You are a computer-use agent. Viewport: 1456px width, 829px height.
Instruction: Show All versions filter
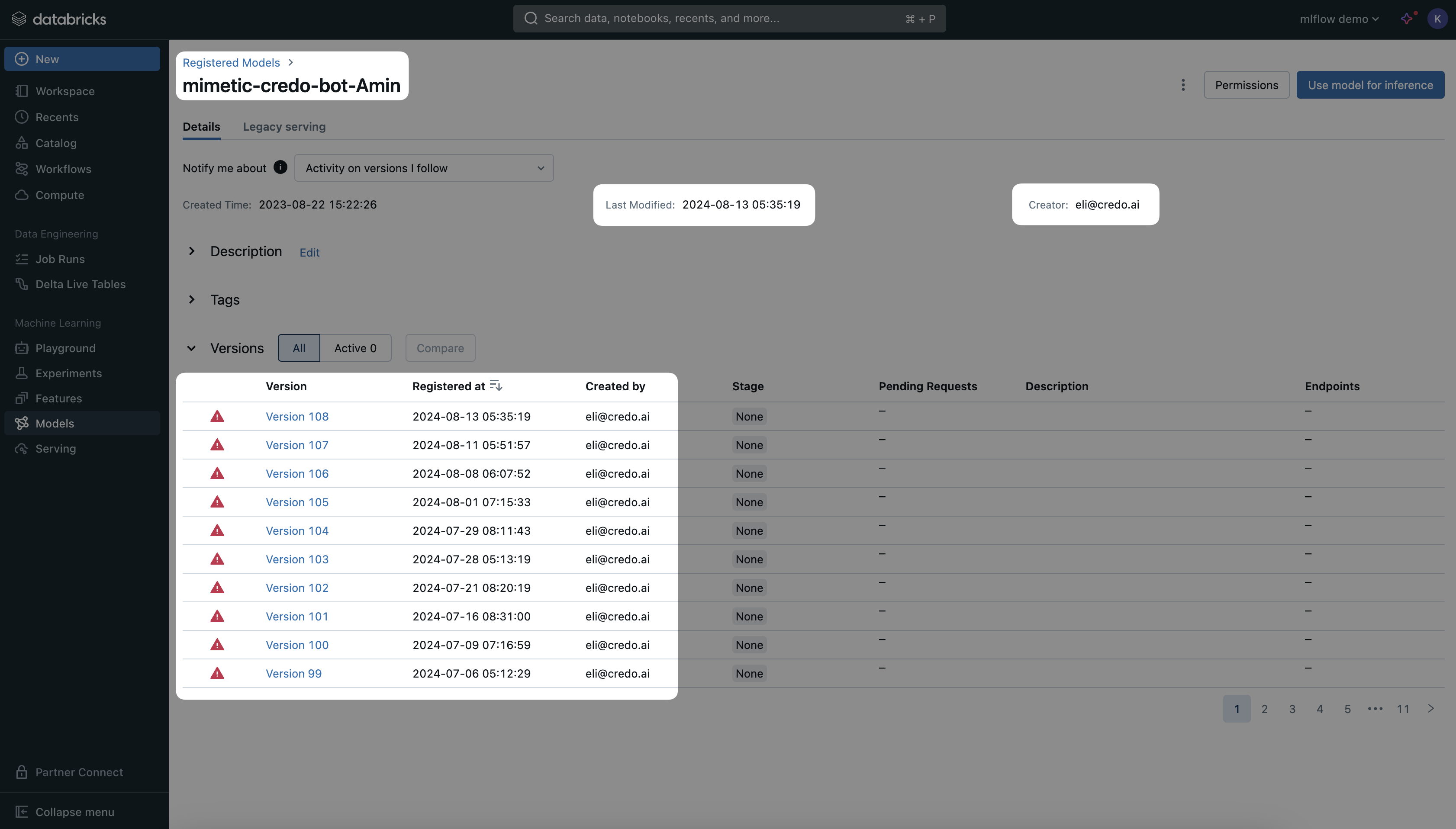point(299,348)
